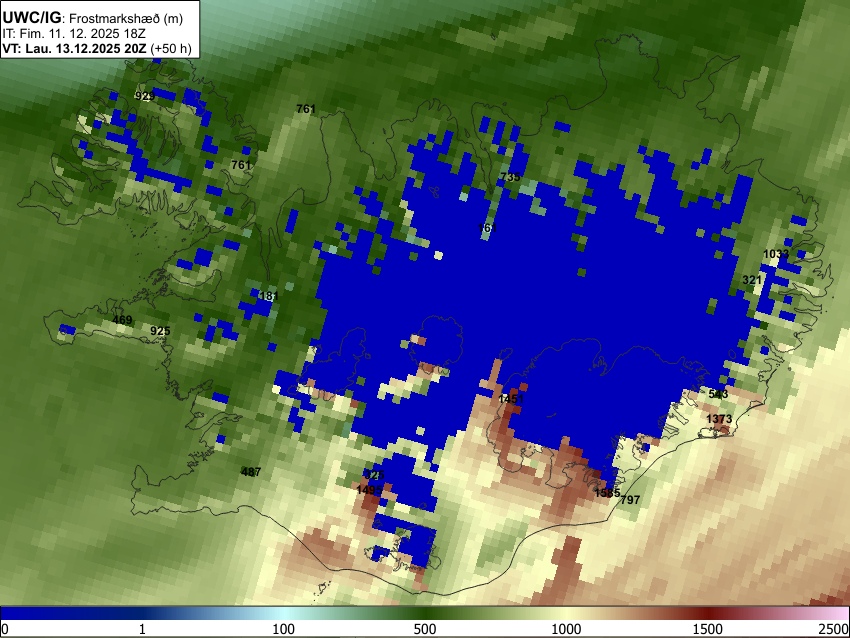Click the 1373 height label
The image size is (850, 638).
click(719, 419)
